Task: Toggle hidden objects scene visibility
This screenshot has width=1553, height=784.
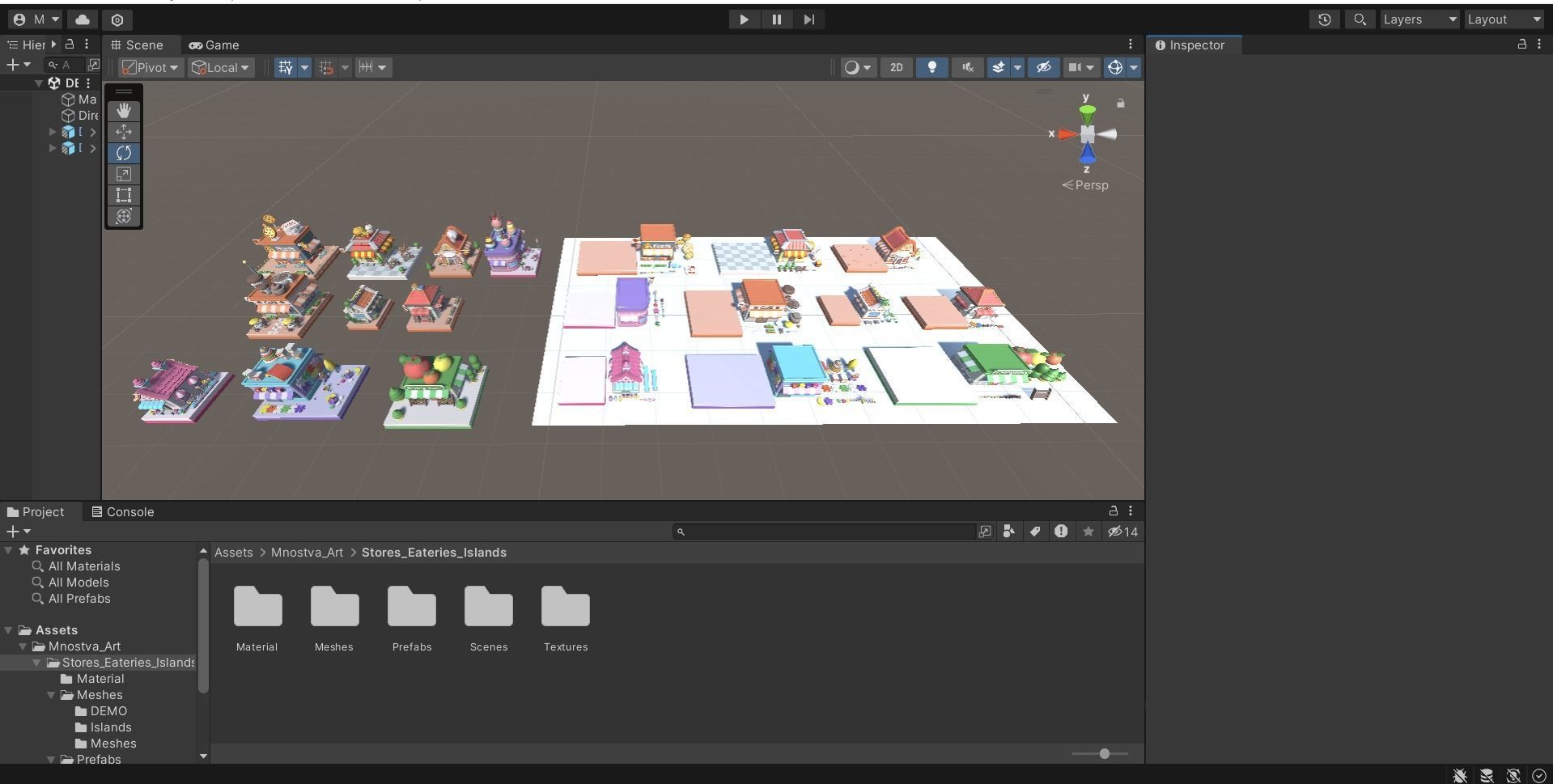Action: (1043, 68)
